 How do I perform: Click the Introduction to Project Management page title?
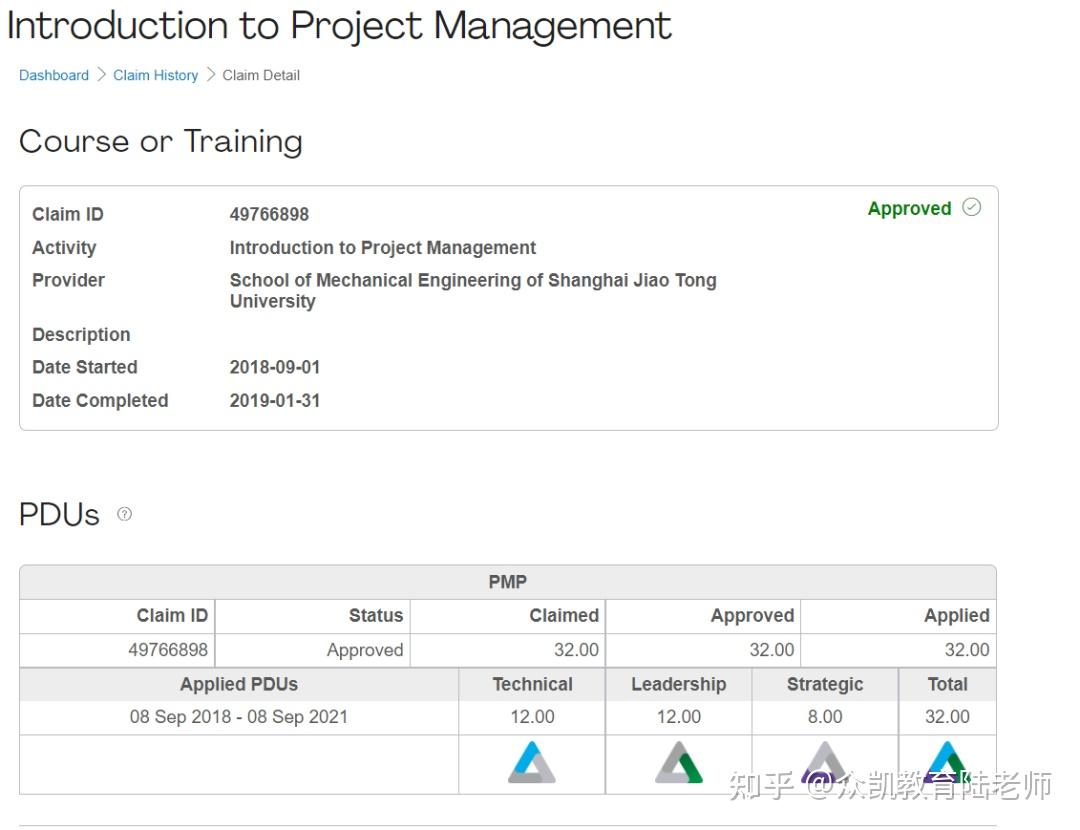pos(339,26)
